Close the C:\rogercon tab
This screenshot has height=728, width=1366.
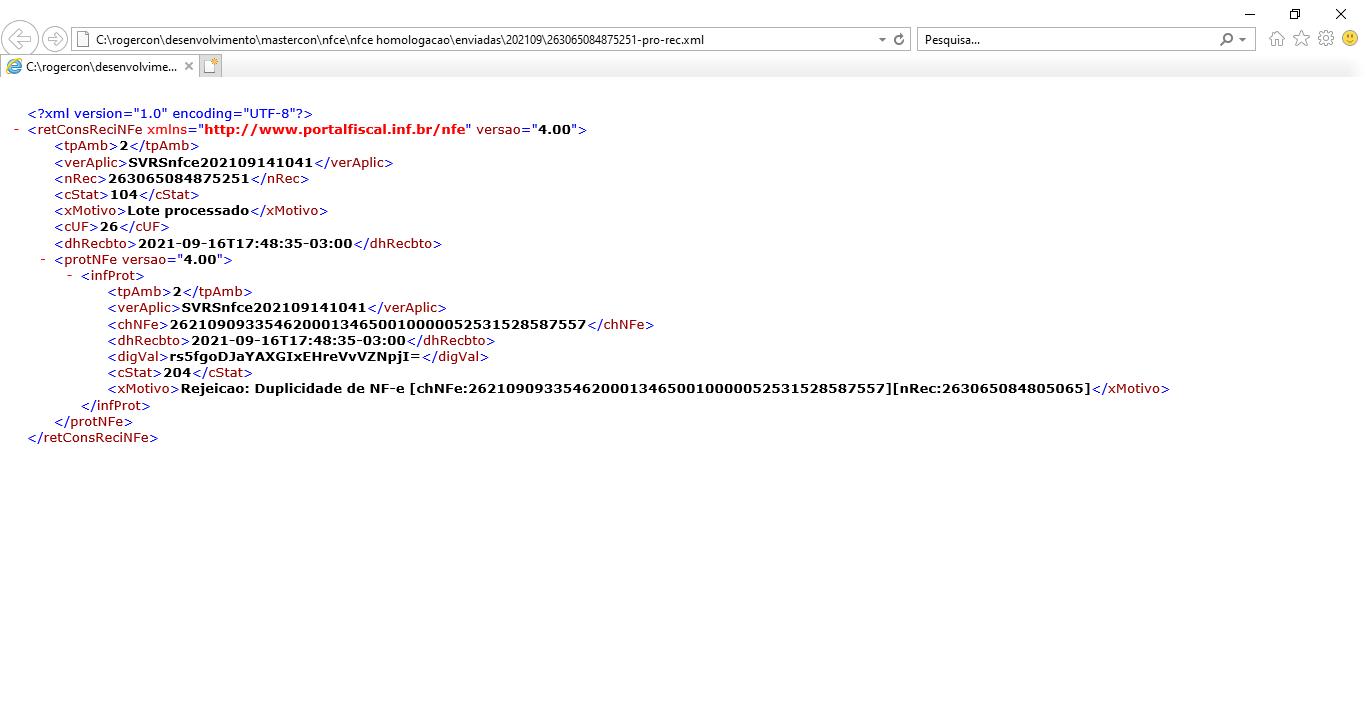(189, 66)
